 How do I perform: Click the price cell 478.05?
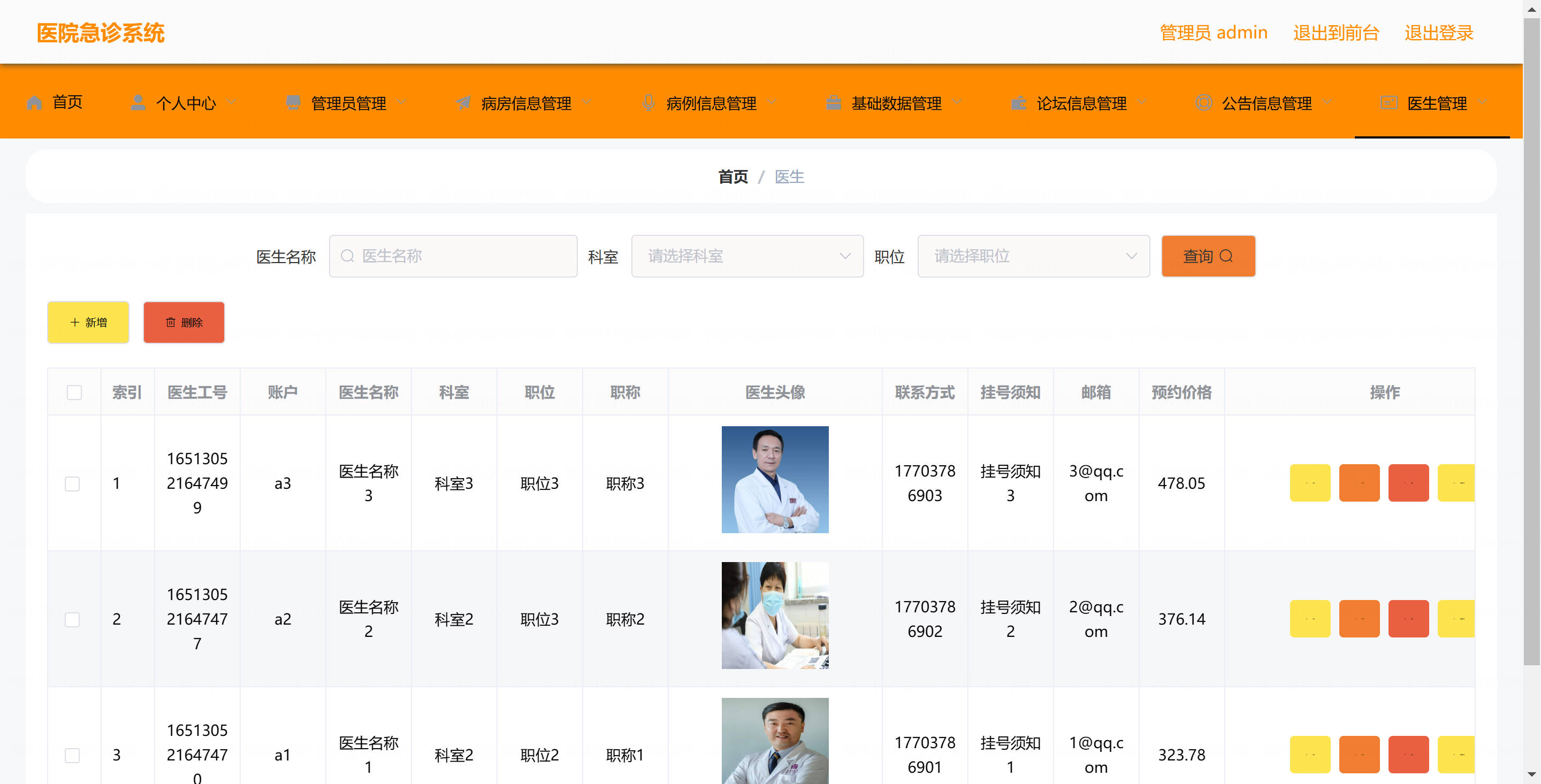1181,483
